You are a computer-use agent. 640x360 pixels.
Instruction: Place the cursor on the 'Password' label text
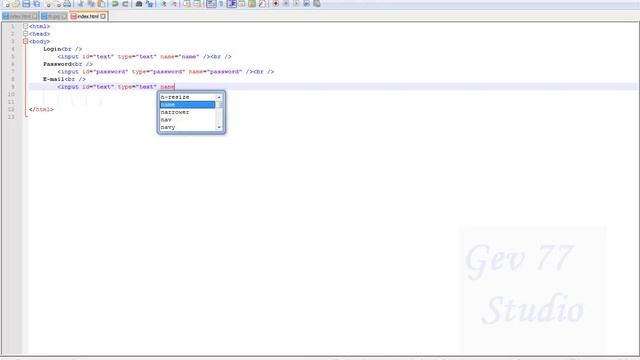pos(57,64)
